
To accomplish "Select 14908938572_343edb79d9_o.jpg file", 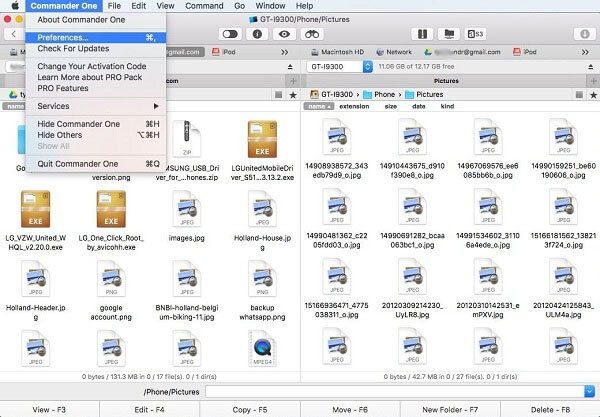I will (x=336, y=149).
